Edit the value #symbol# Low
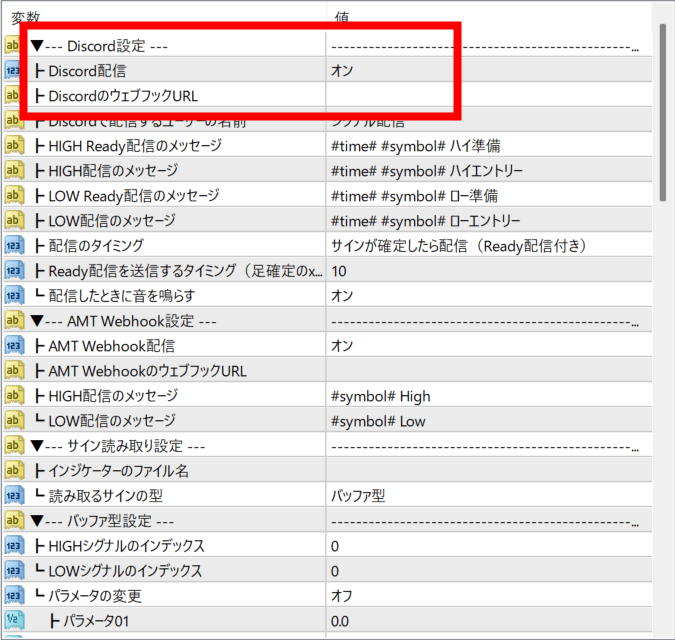Screen dimensions: 675x640 tap(378, 421)
